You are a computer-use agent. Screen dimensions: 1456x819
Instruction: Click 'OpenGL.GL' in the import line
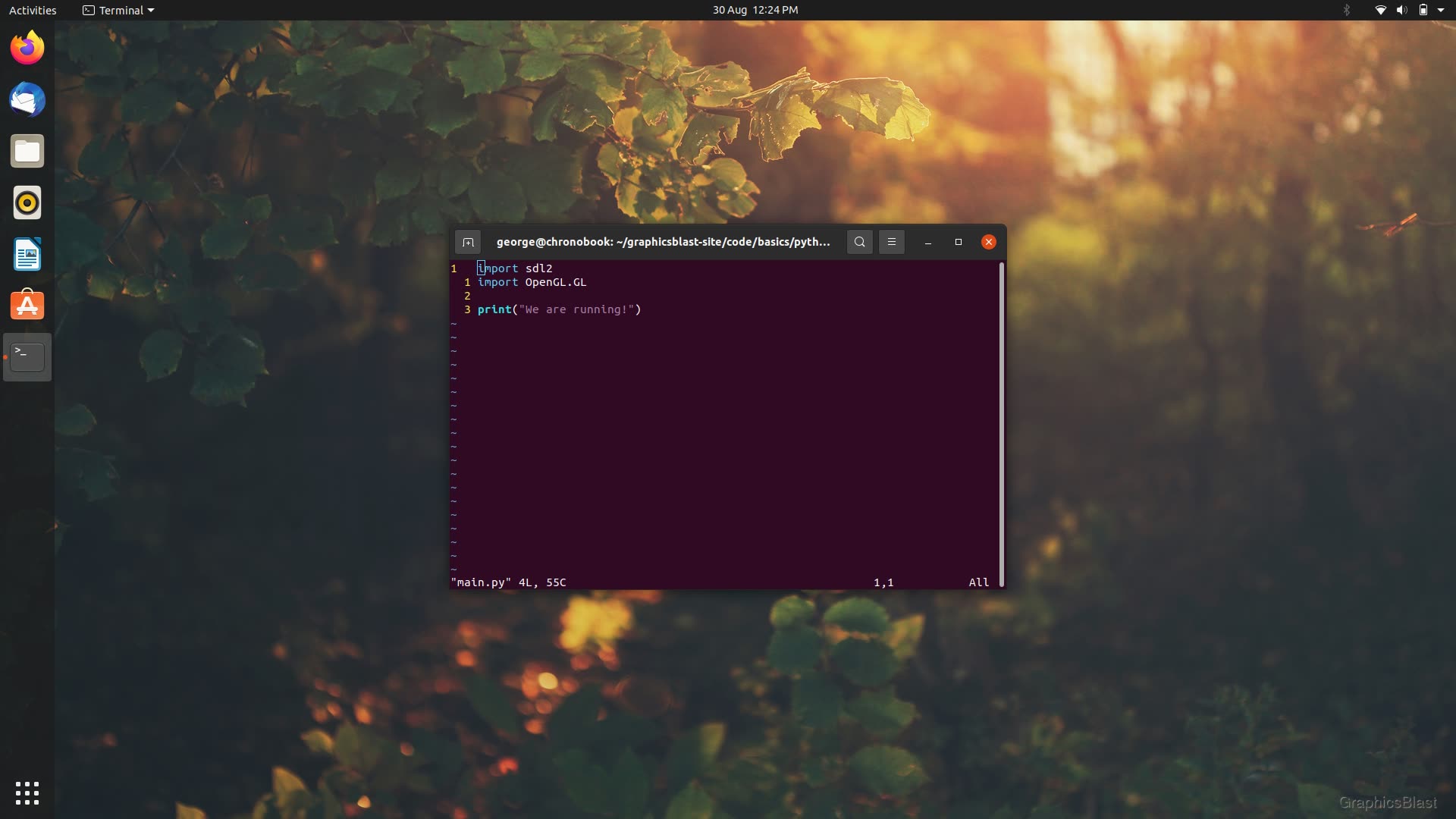pos(556,282)
